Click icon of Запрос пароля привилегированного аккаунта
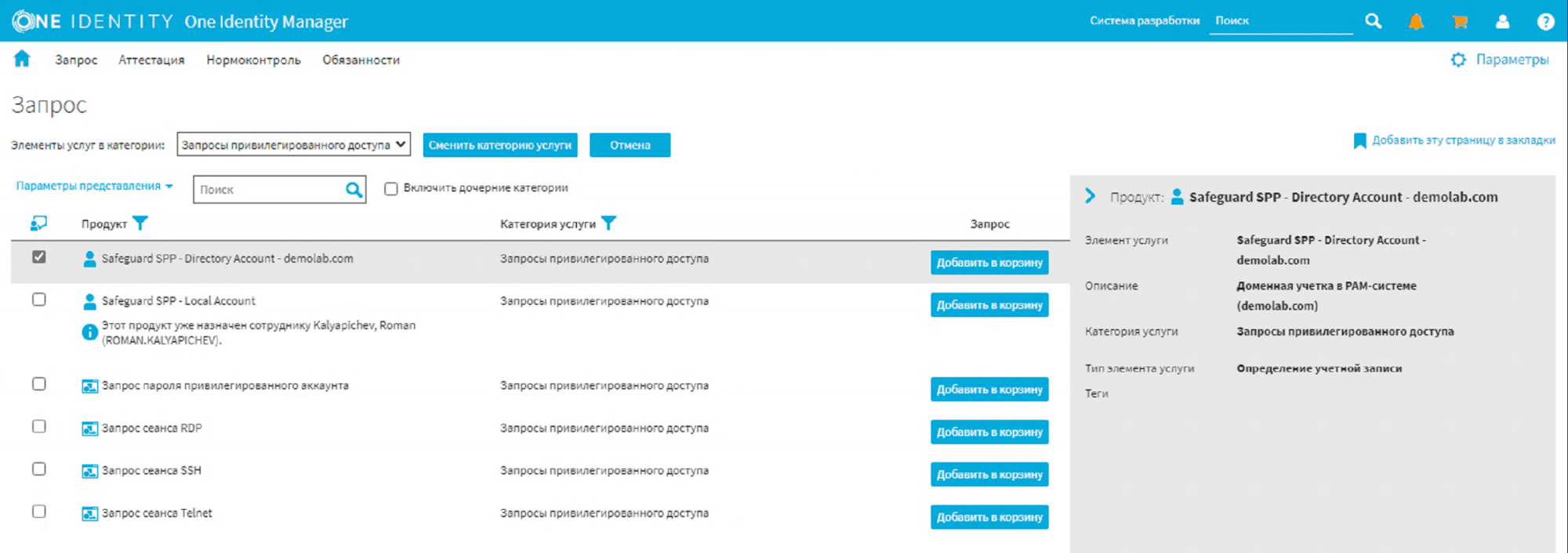Screen dimensions: 1568x553 (x=90, y=386)
